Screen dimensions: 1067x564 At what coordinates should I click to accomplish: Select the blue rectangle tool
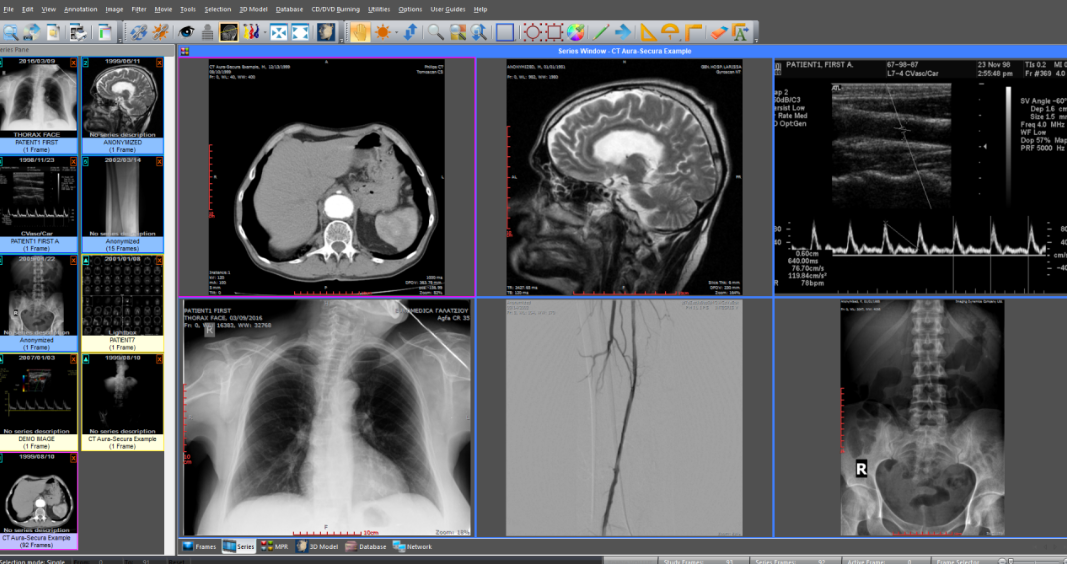pyautogui.click(x=505, y=32)
